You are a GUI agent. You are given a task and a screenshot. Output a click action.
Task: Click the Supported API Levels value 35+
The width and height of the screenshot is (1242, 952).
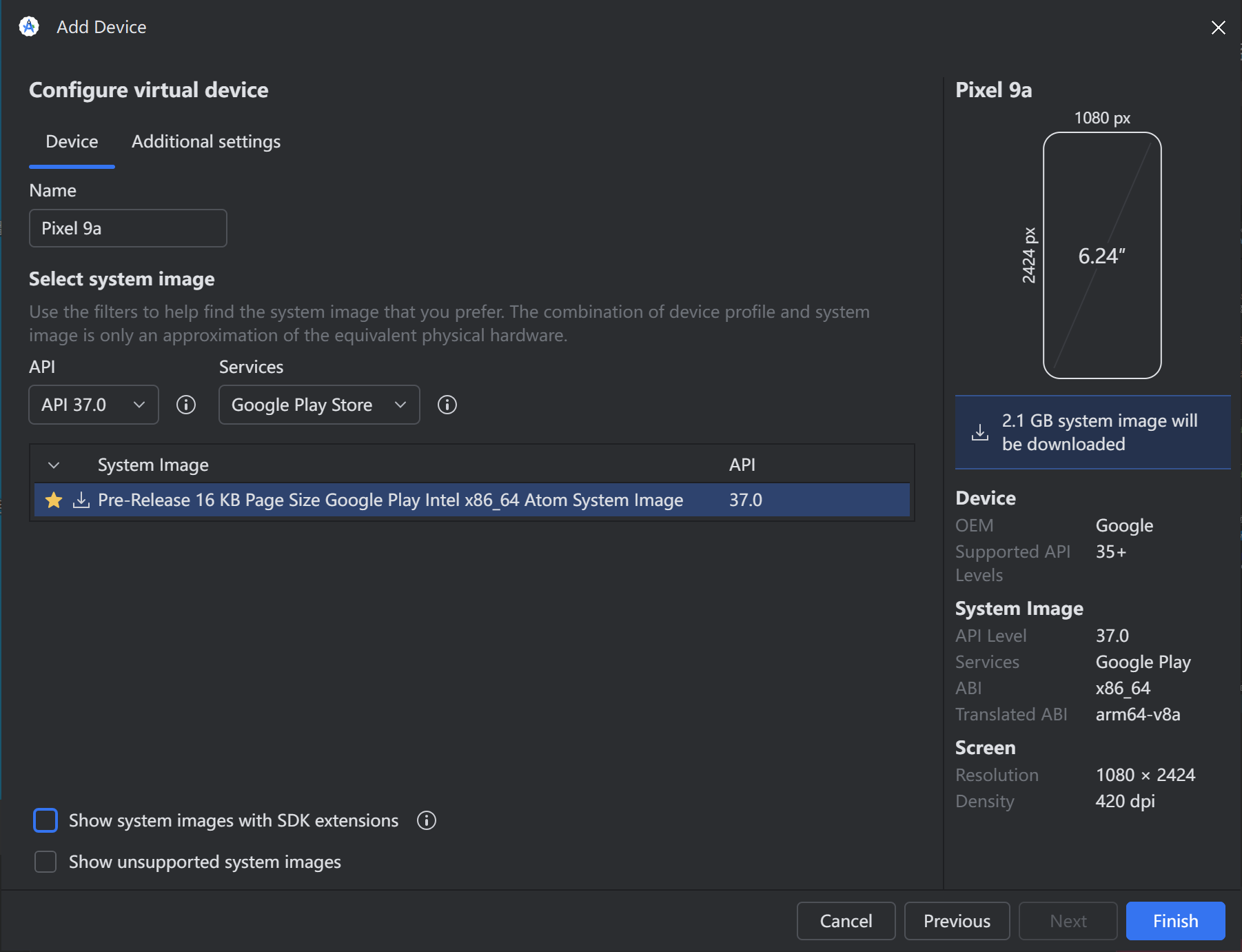[x=1110, y=551]
